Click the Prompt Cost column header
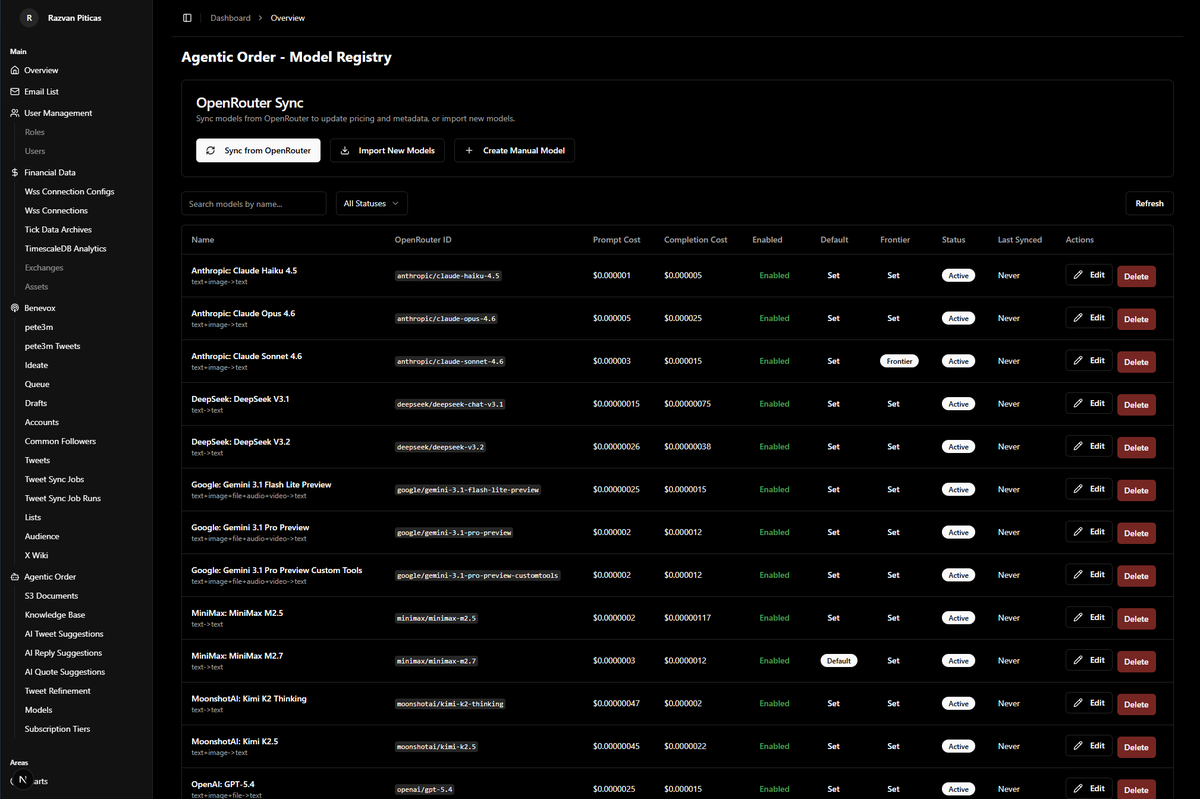 (x=616, y=240)
